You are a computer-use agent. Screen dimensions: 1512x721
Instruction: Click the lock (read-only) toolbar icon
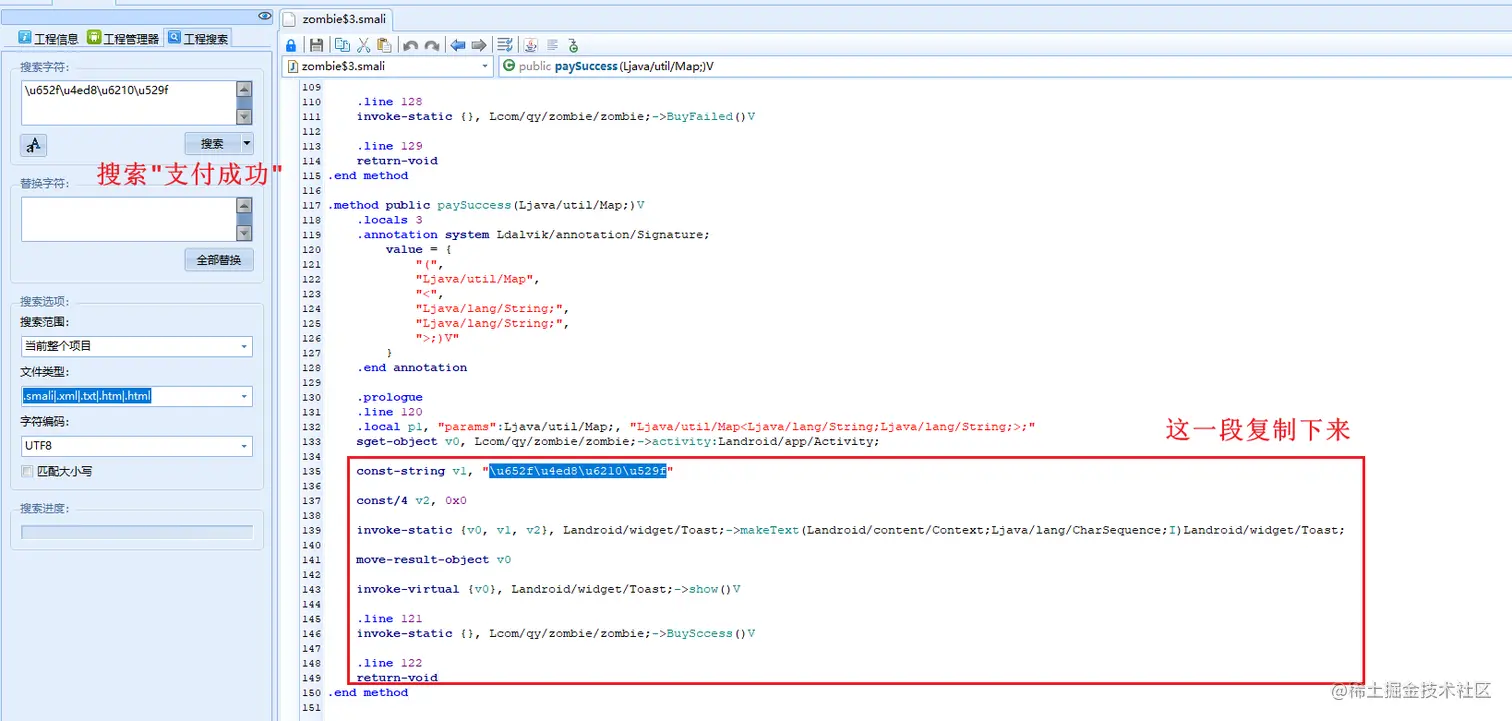(x=291, y=45)
